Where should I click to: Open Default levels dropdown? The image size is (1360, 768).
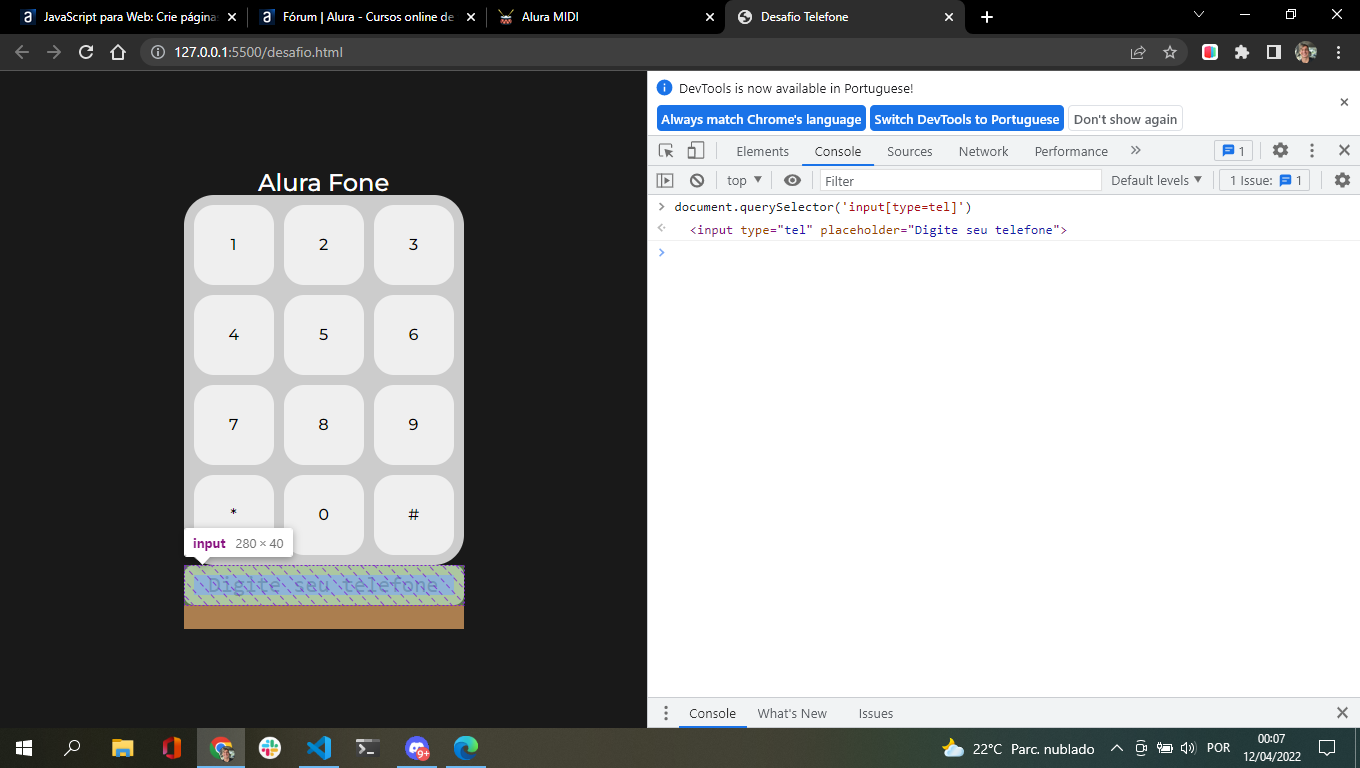click(1156, 180)
